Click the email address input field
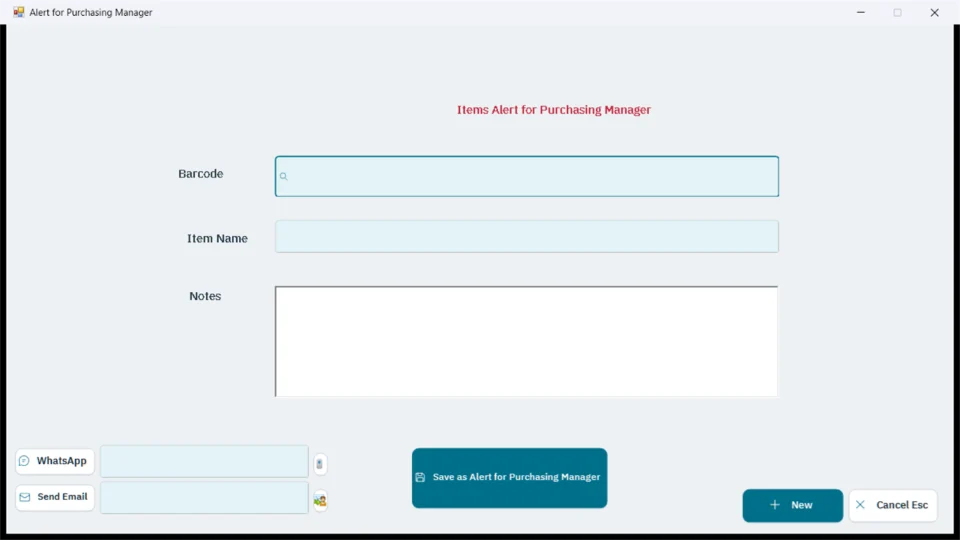Viewport: 960px width, 540px height. pyautogui.click(x=204, y=498)
